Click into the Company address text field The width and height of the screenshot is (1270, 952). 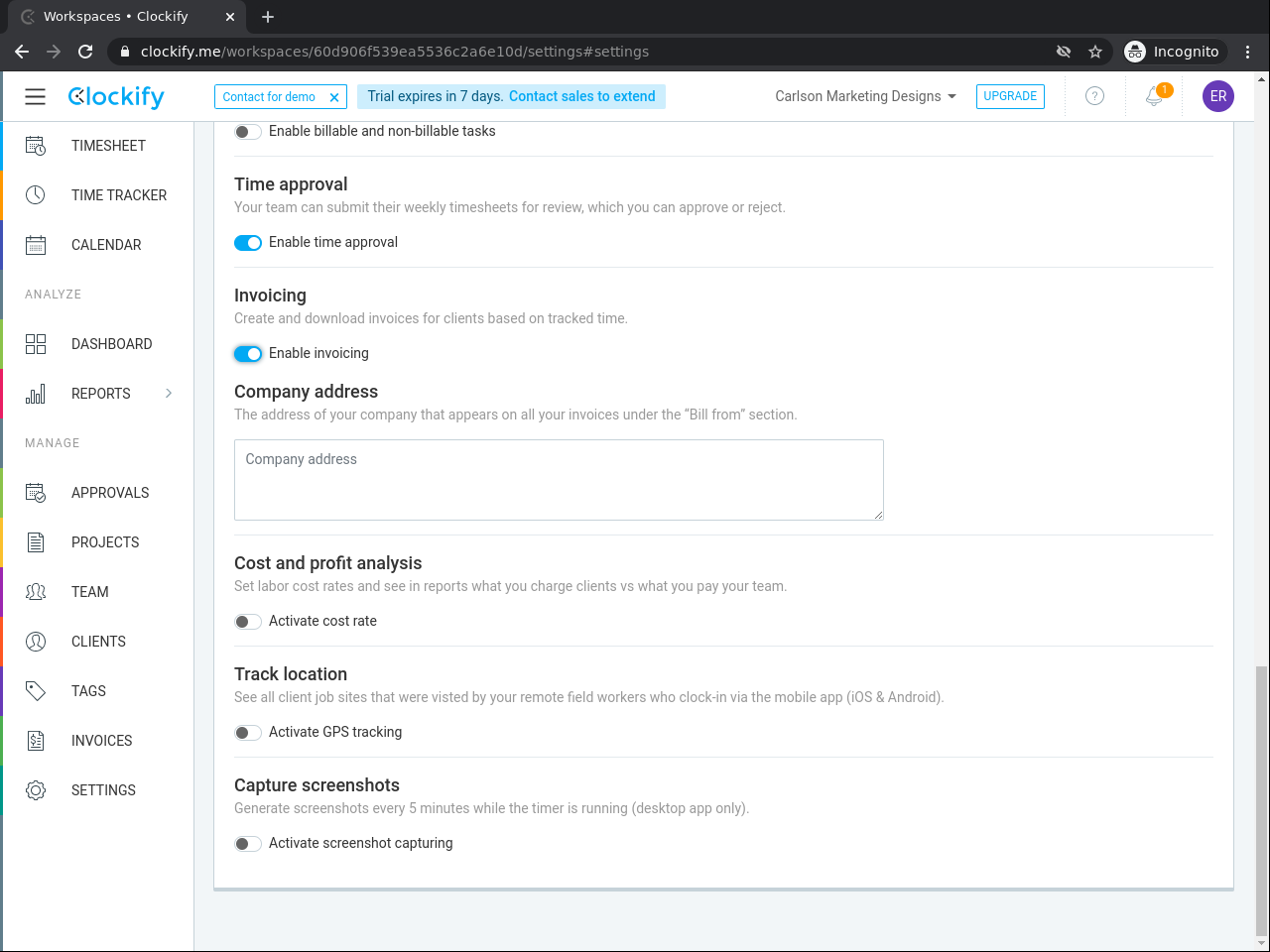pos(559,480)
